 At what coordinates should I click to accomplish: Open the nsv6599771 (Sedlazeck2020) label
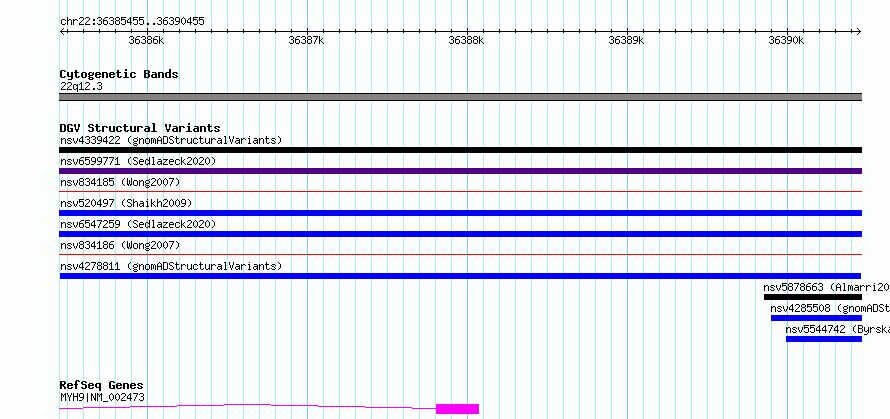pos(138,161)
